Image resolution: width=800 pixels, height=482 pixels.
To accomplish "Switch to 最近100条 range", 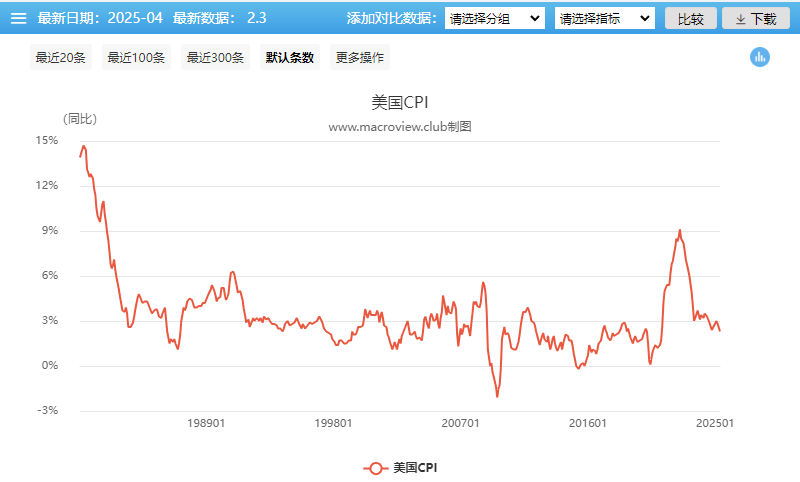I will (x=136, y=58).
